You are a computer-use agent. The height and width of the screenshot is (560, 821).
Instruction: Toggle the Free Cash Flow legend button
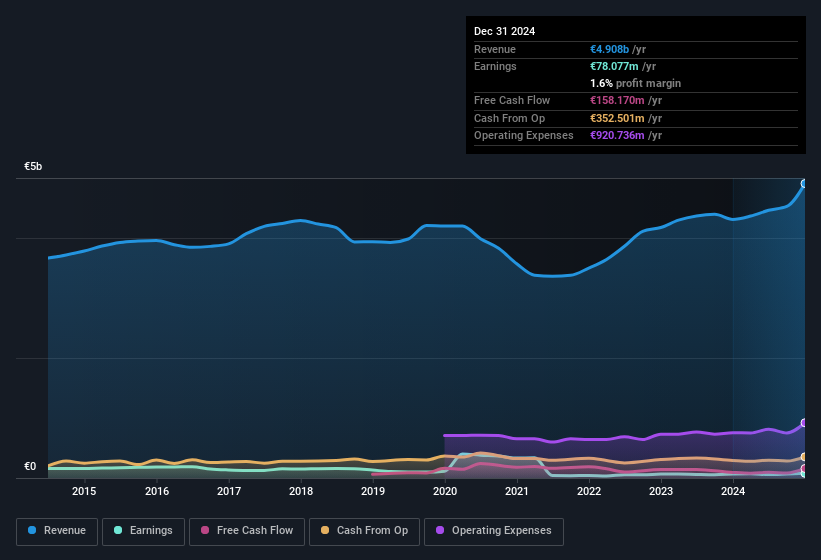point(247,531)
